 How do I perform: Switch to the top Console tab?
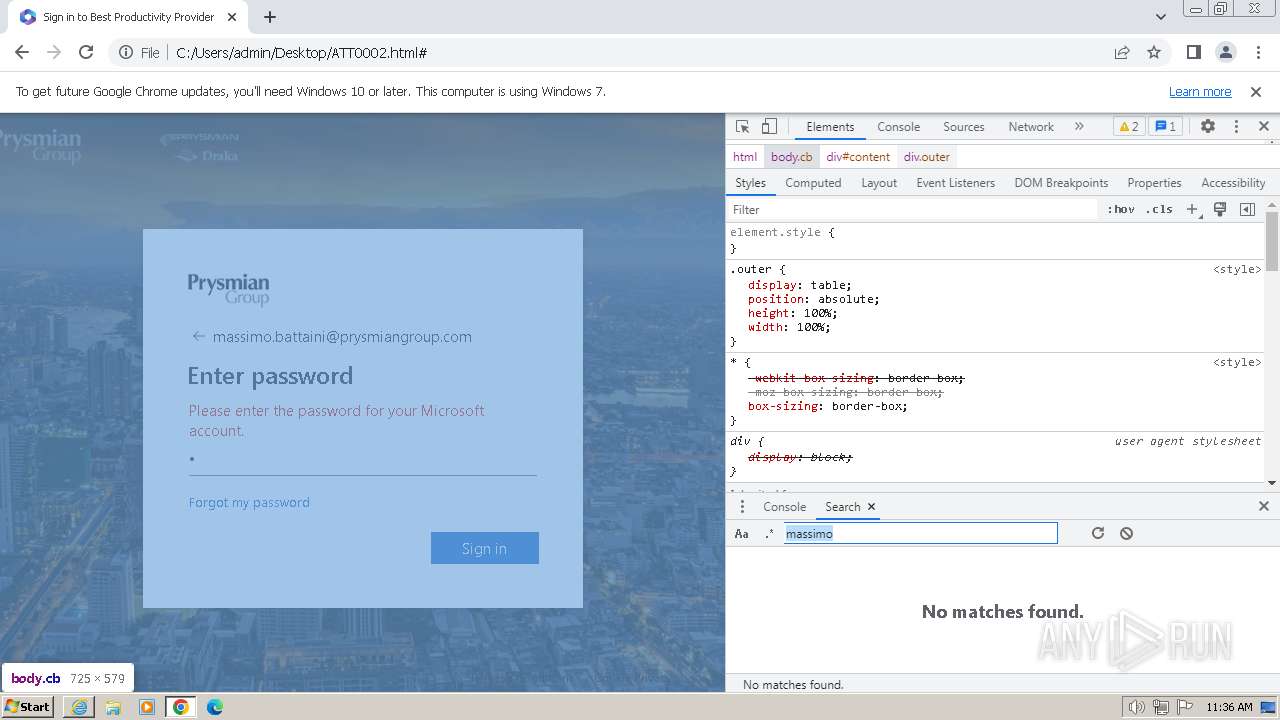898,127
